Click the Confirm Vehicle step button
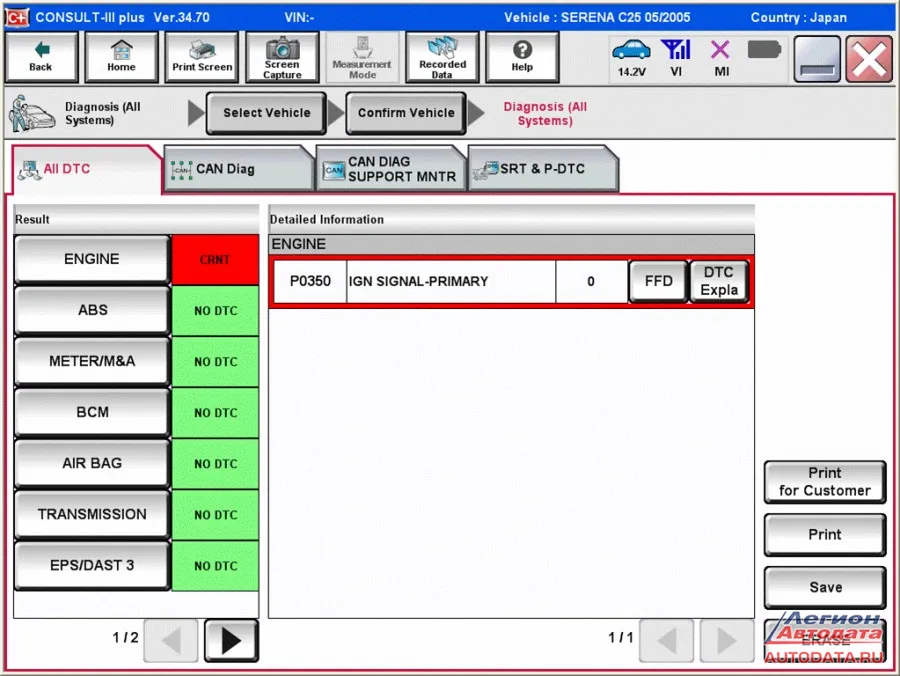Image resolution: width=900 pixels, height=676 pixels. coord(406,113)
